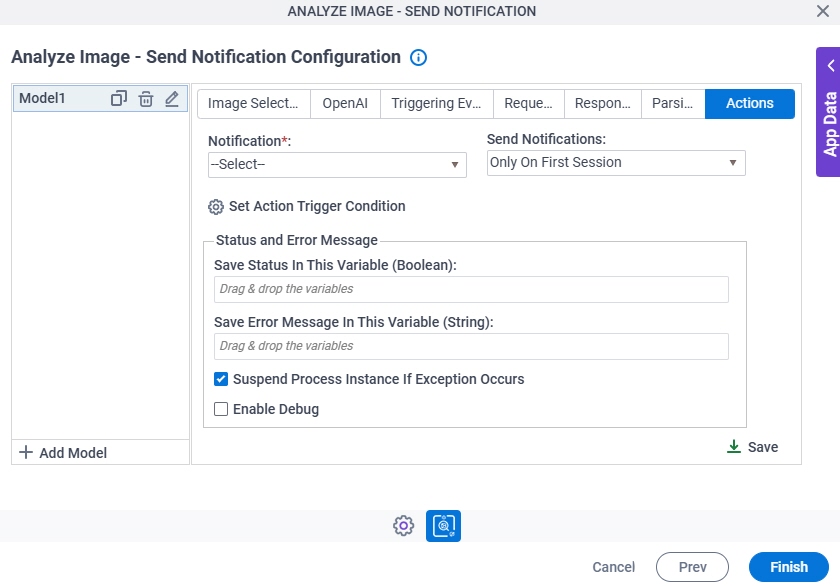The image size is (840, 586).
Task: Click the Save download icon
Action: tap(734, 447)
